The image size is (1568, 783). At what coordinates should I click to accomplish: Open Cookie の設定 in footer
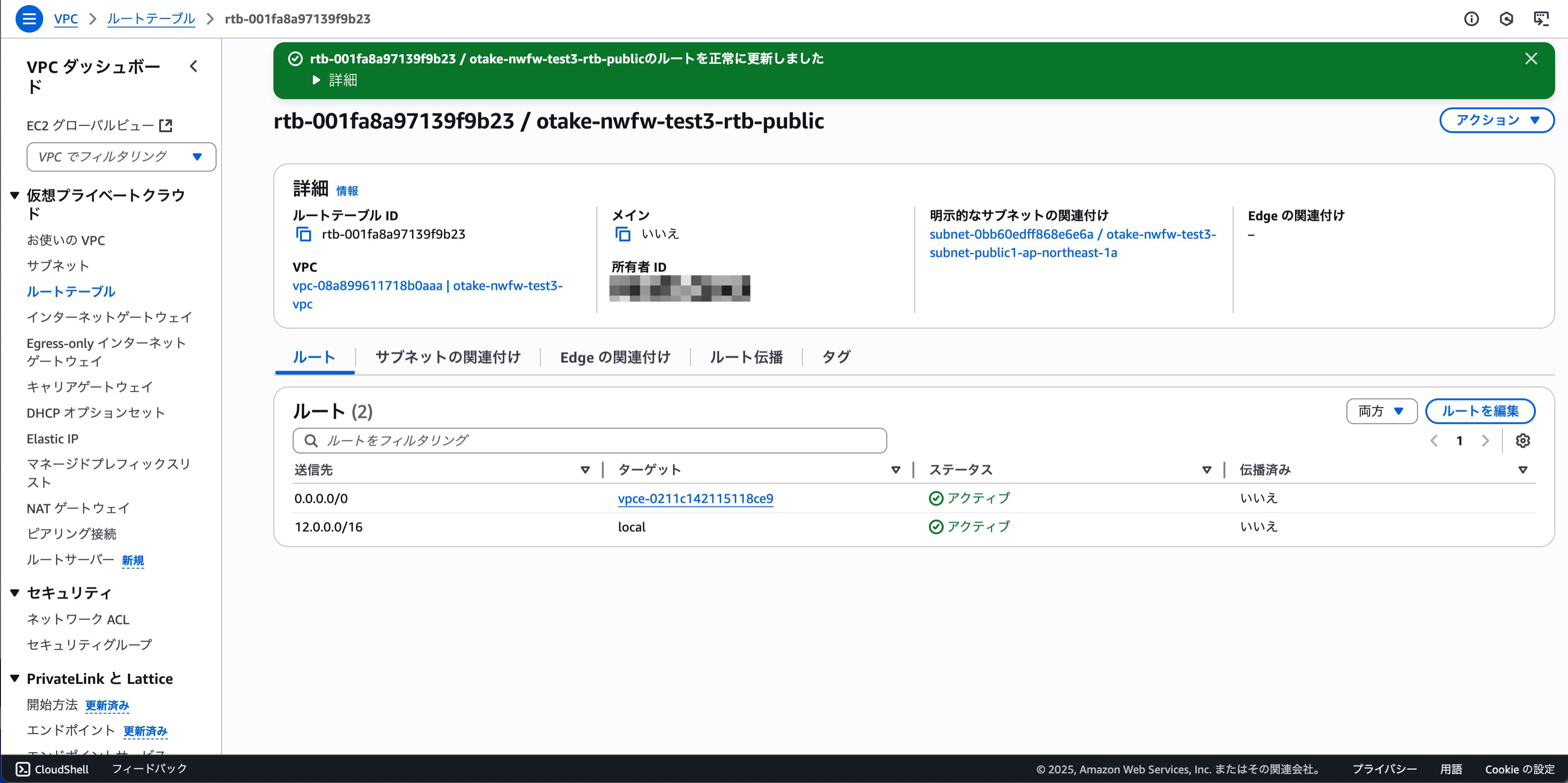(x=1520, y=769)
